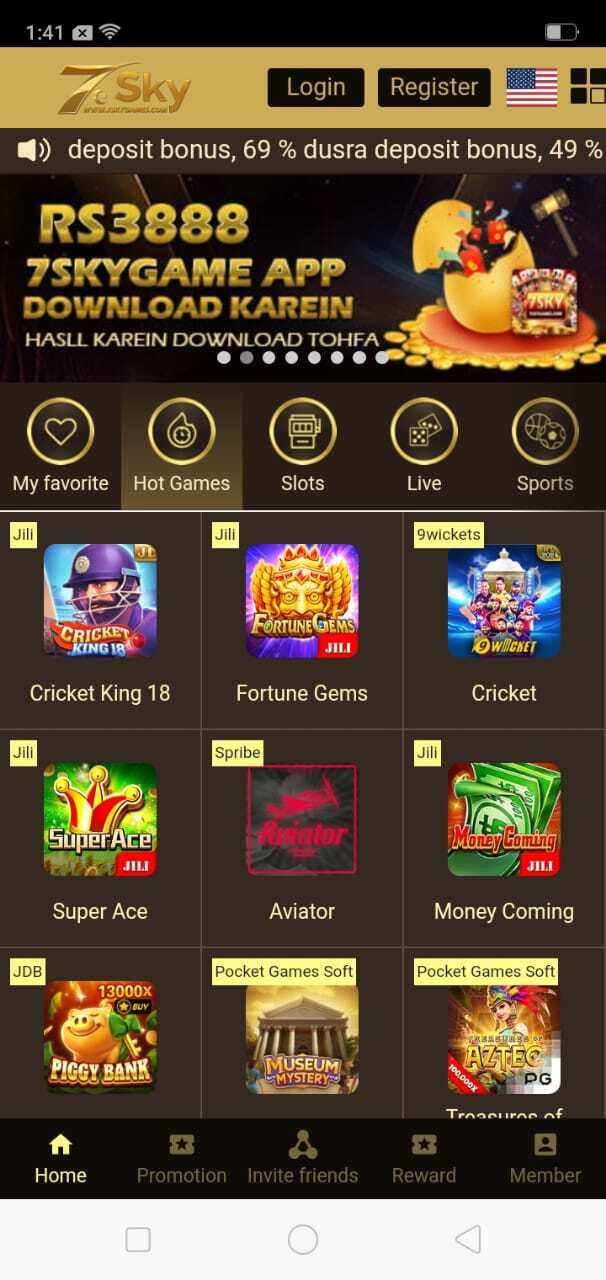Select the Hot Games flame icon

181,432
